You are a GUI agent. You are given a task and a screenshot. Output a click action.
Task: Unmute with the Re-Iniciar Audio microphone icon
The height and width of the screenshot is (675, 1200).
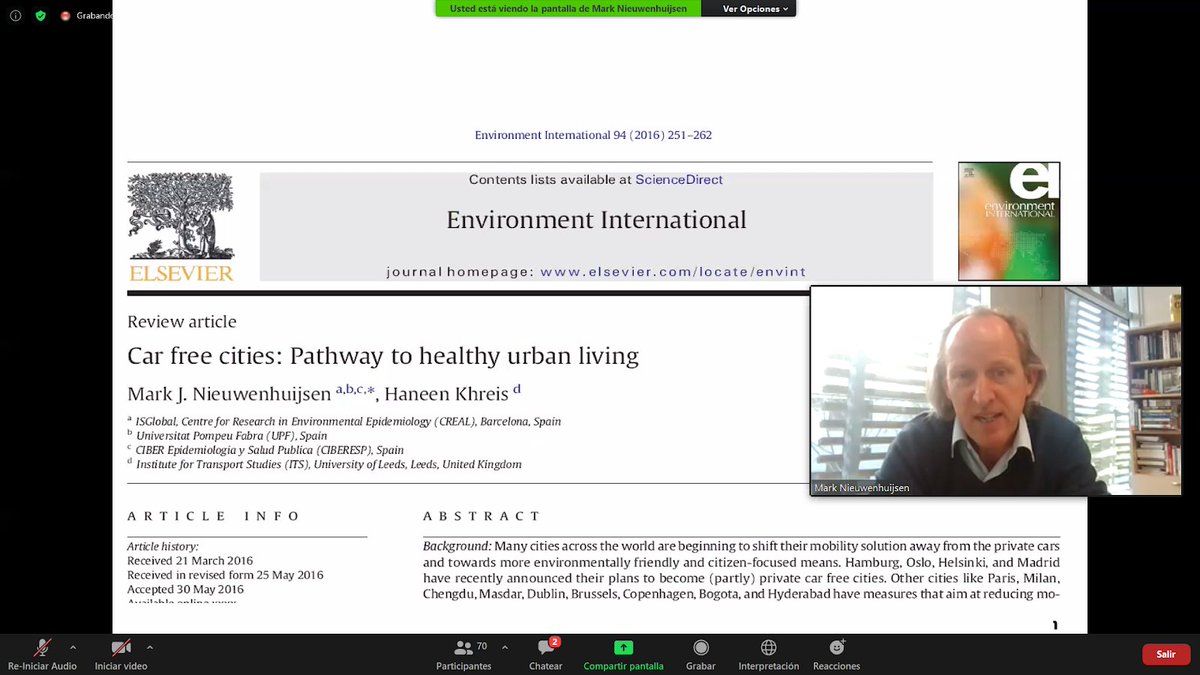pyautogui.click(x=42, y=648)
